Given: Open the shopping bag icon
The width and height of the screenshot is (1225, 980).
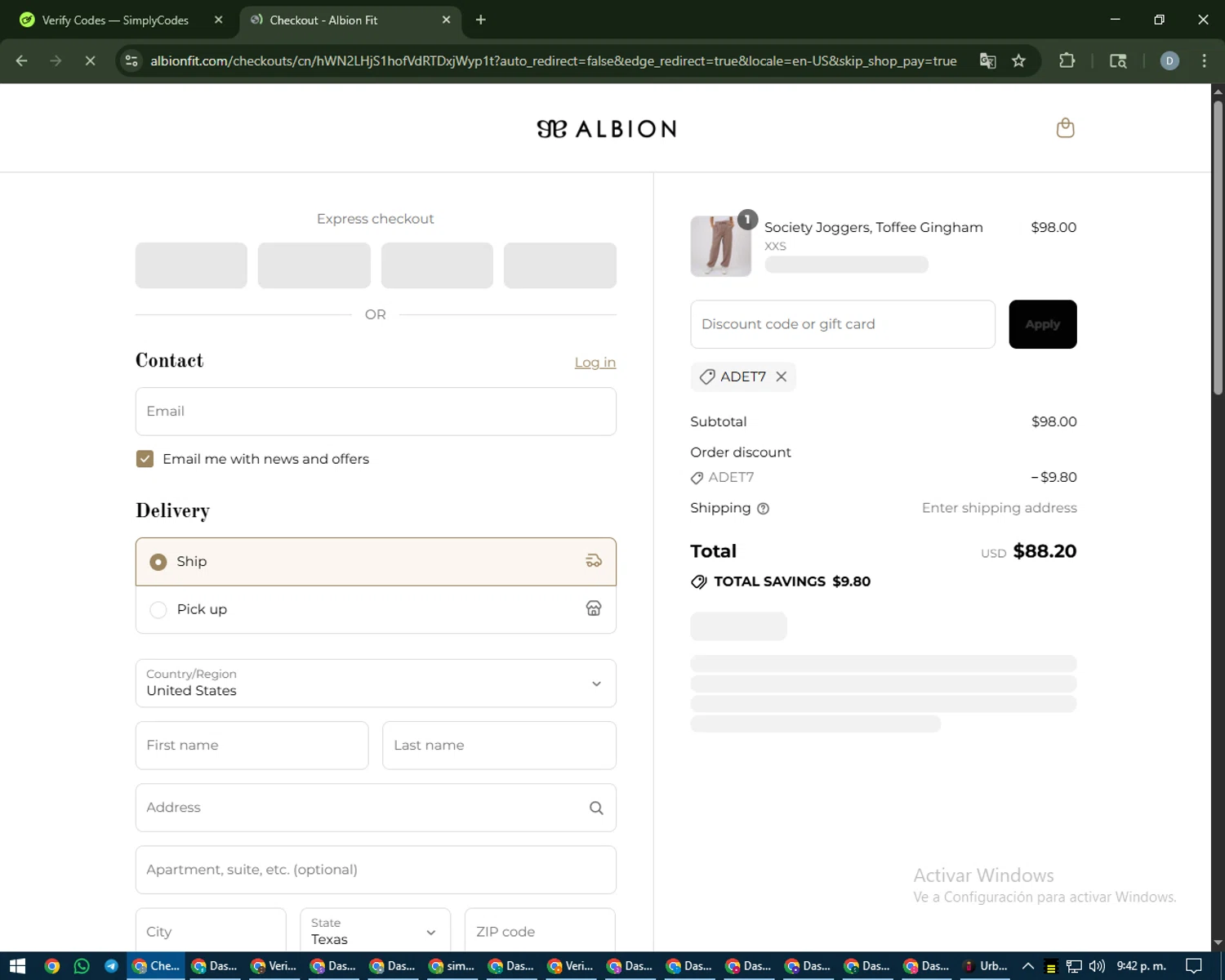Looking at the screenshot, I should pos(1065,128).
